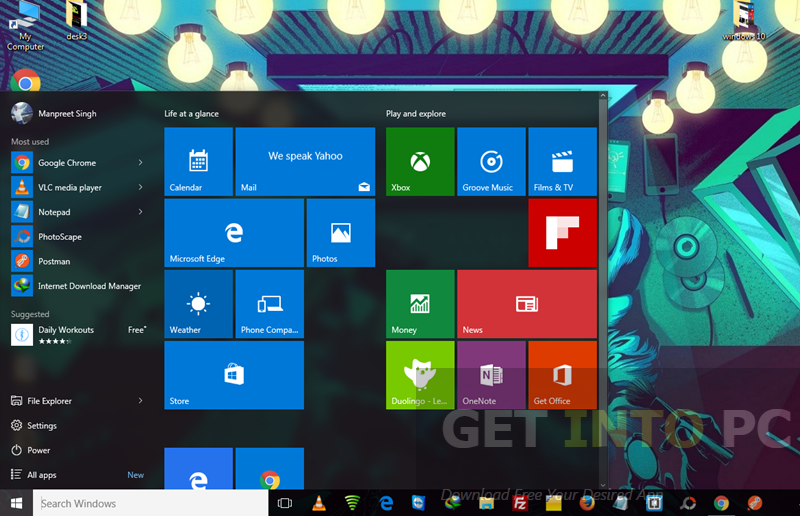Launch the Groove Music tile
The image size is (800, 516).
coord(491,162)
